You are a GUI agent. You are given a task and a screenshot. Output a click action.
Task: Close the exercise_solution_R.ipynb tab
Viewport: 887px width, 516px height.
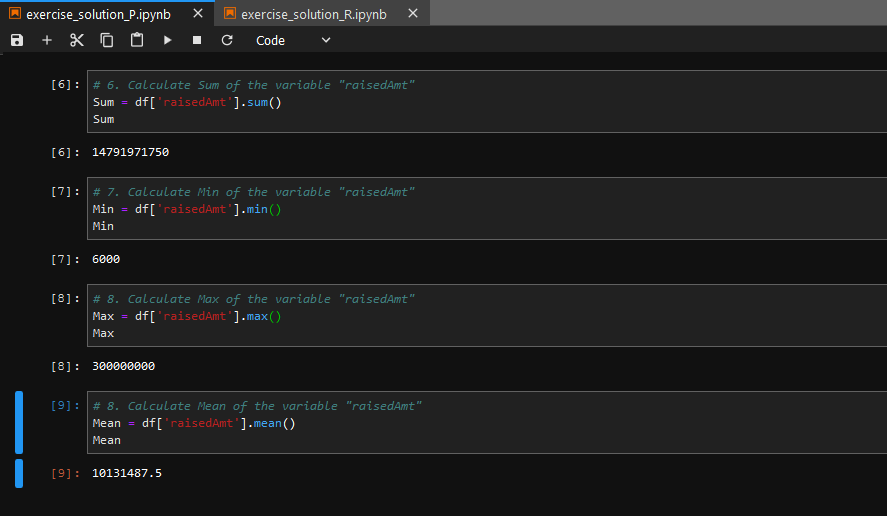pyautogui.click(x=413, y=14)
